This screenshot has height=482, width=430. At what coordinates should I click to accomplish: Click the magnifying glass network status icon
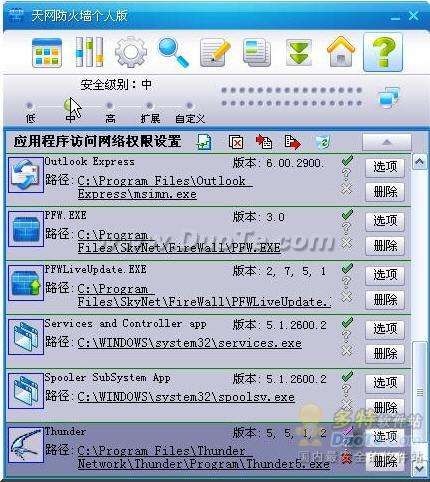pyautogui.click(x=173, y=53)
